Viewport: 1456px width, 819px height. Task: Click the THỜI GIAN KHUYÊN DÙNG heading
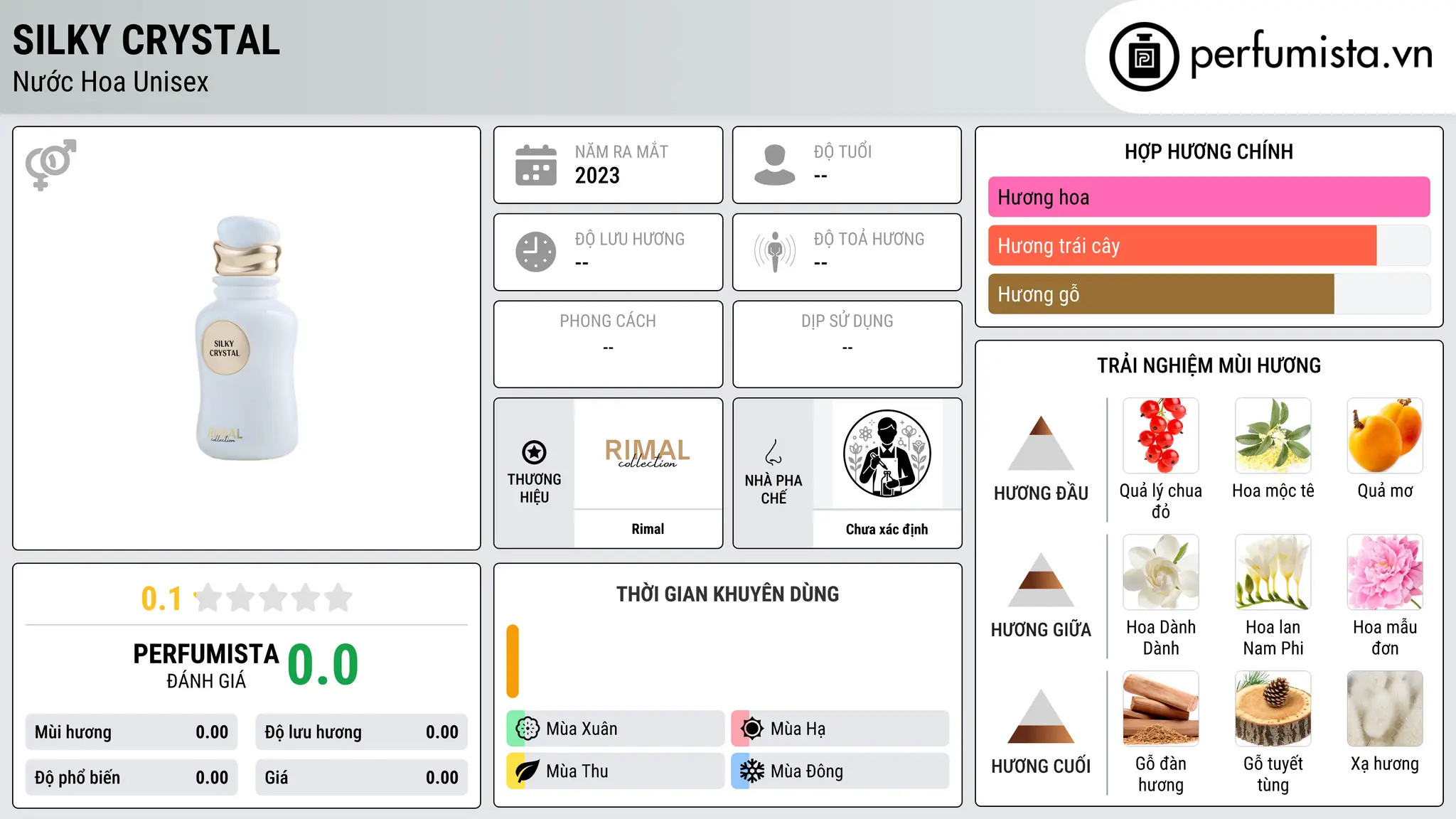pyautogui.click(x=728, y=594)
